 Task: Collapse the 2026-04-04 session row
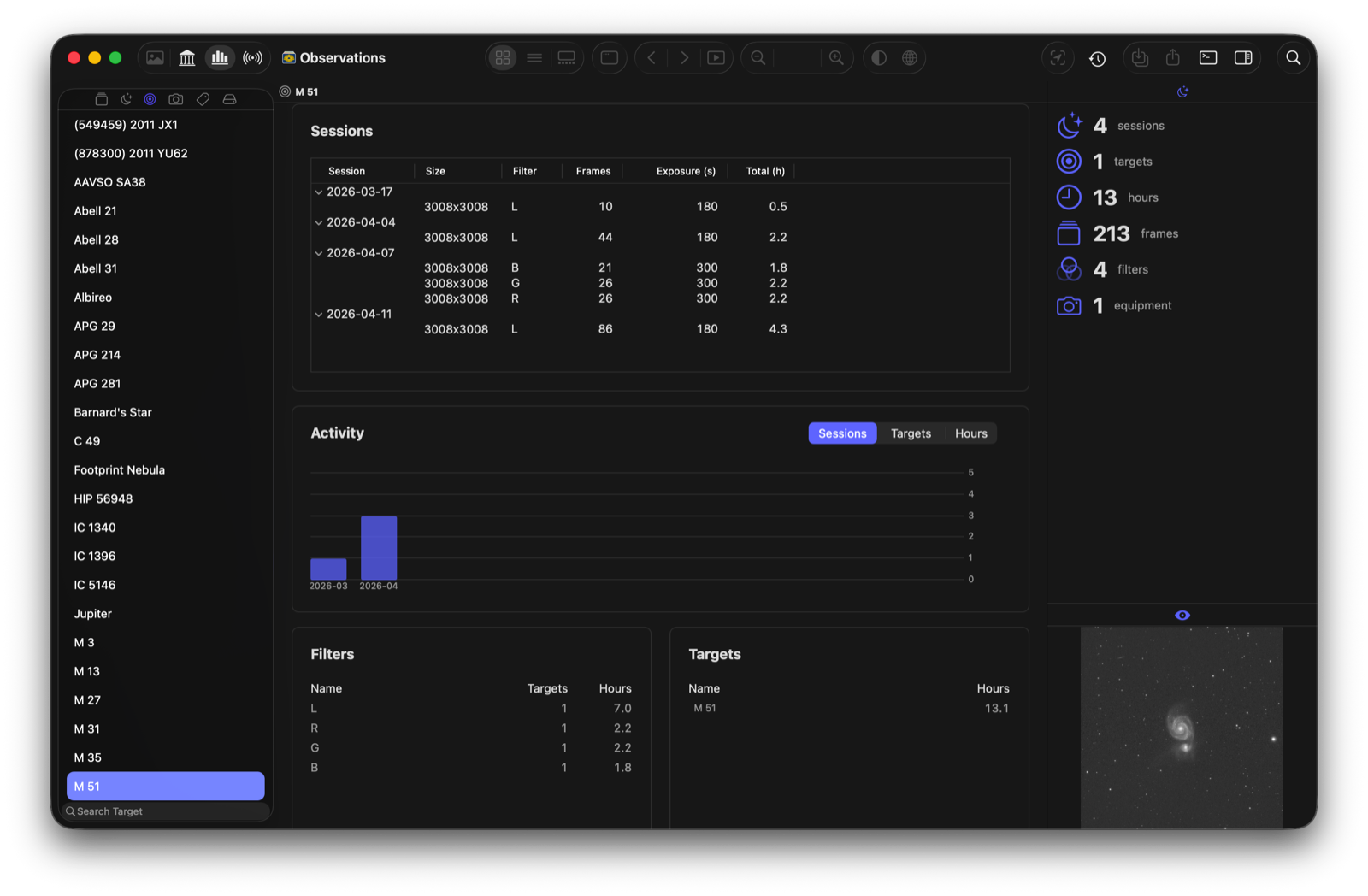(x=319, y=223)
